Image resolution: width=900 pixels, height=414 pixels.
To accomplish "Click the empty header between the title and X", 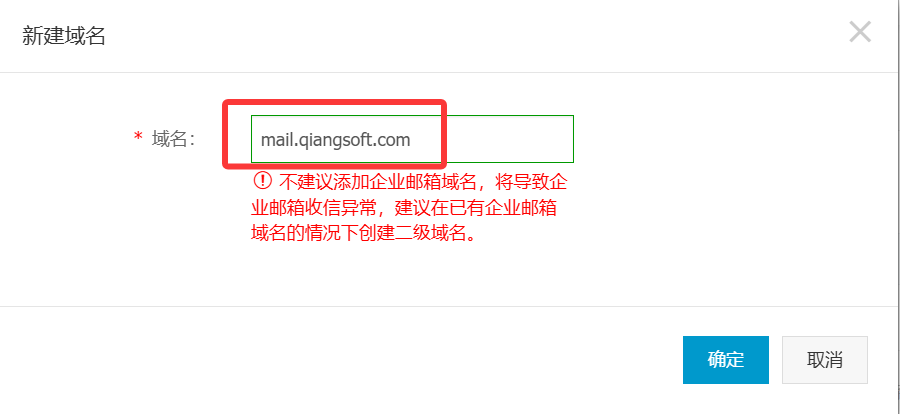I will coord(476,36).
